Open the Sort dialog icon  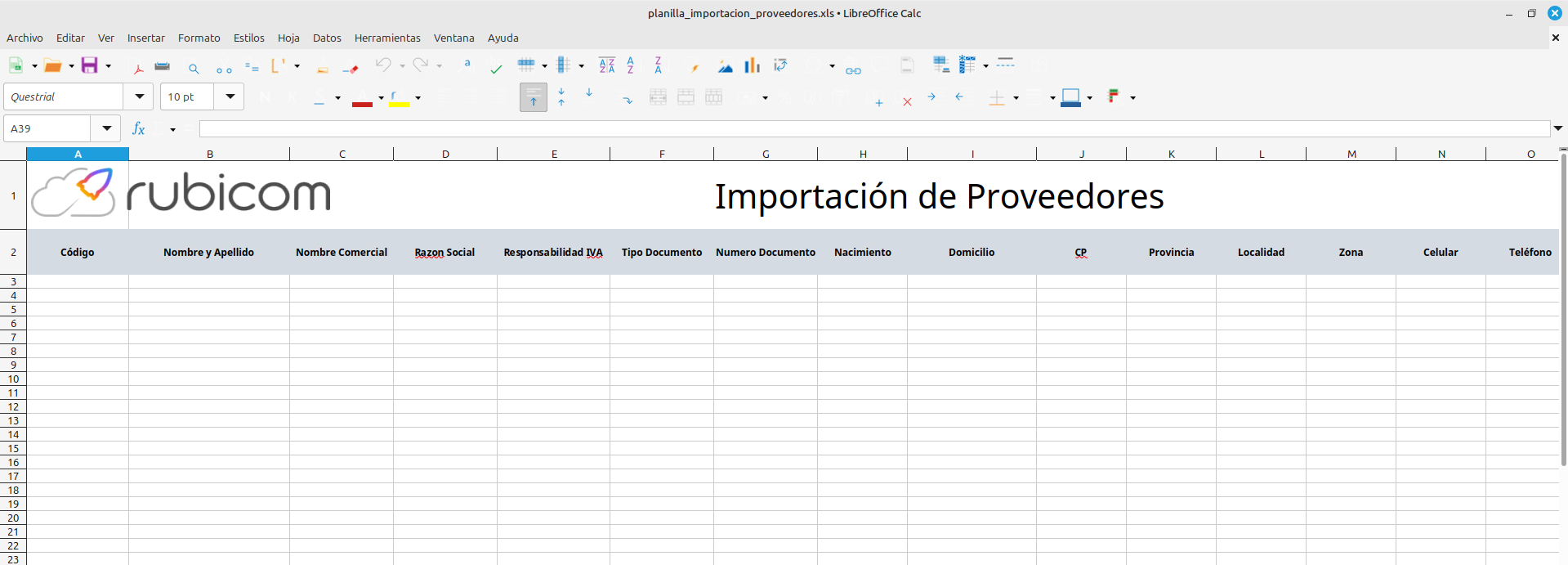coord(606,65)
